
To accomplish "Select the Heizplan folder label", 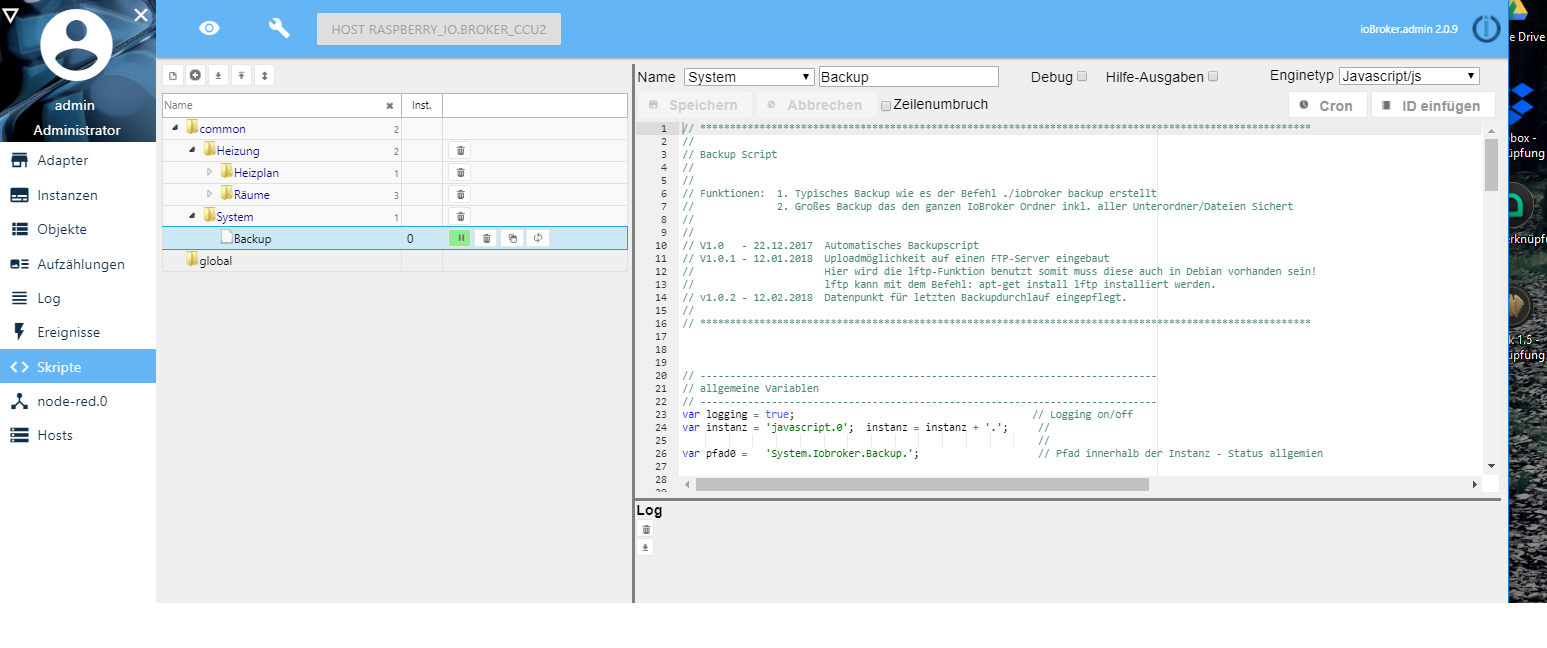I will [x=256, y=173].
